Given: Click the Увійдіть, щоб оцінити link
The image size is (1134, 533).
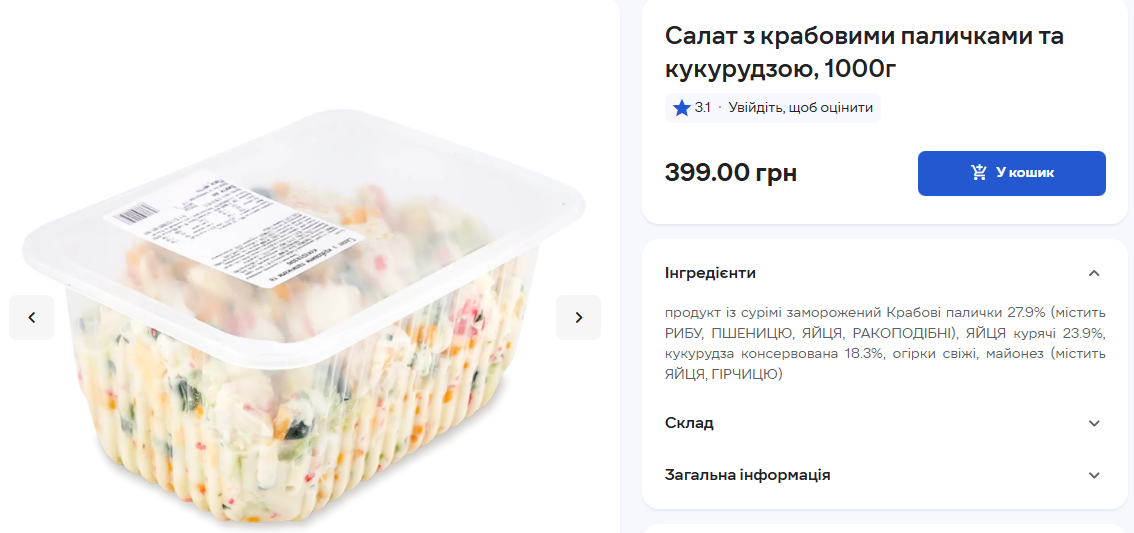Looking at the screenshot, I should coord(800,108).
